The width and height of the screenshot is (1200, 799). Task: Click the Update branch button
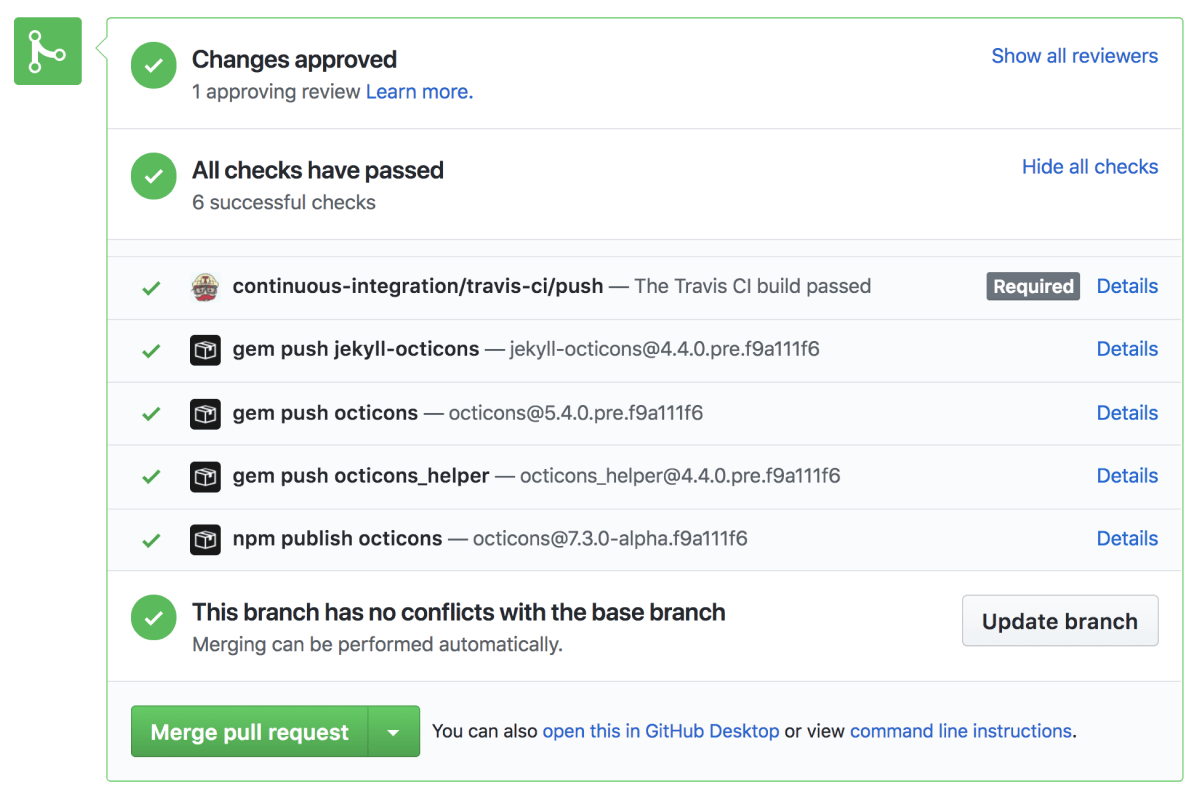coord(1059,621)
